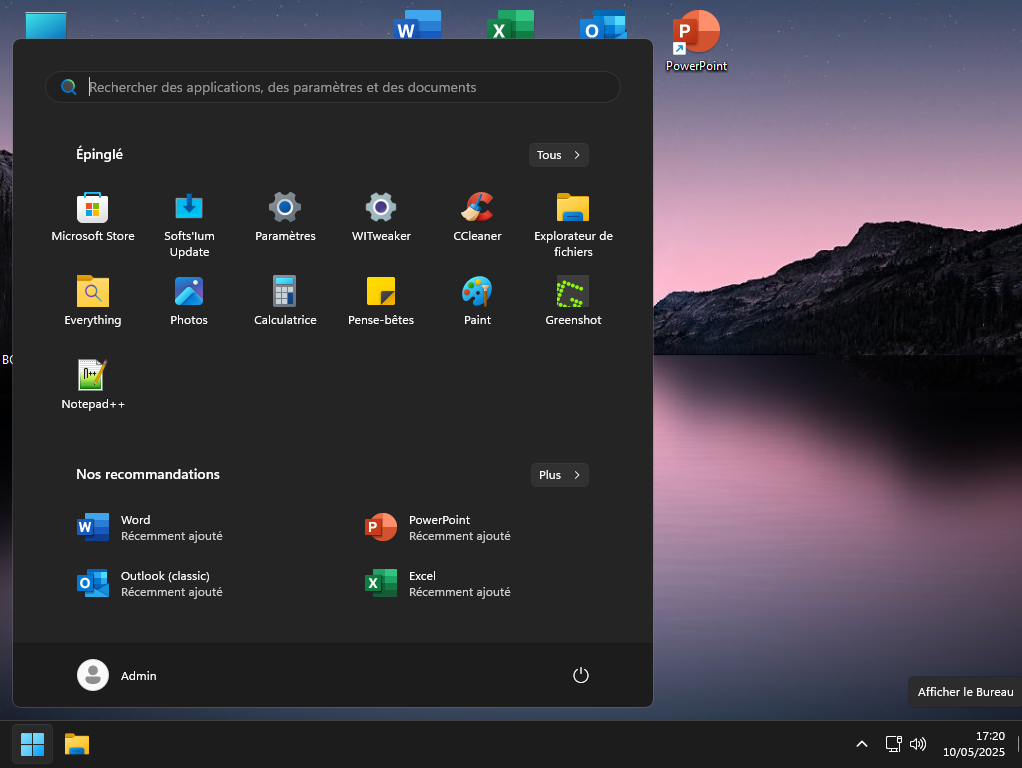Screen dimensions: 1022x768
Task: Open recommended Excel app
Action: coord(437,583)
